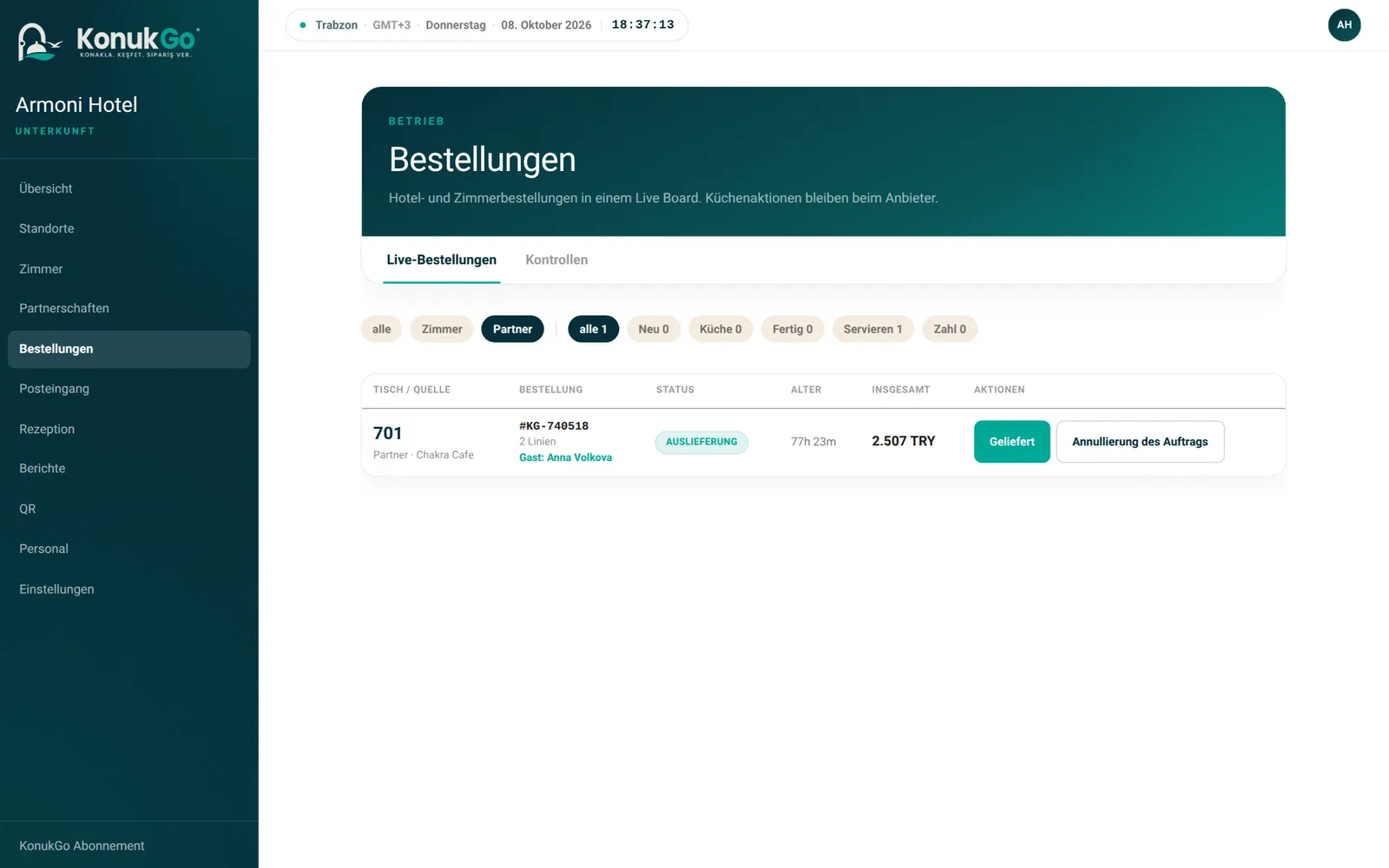Go to Rezeption in the sidebar

point(129,429)
